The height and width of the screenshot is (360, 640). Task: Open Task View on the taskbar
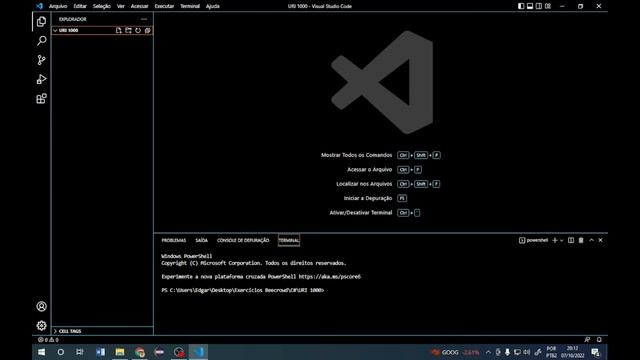pos(80,352)
